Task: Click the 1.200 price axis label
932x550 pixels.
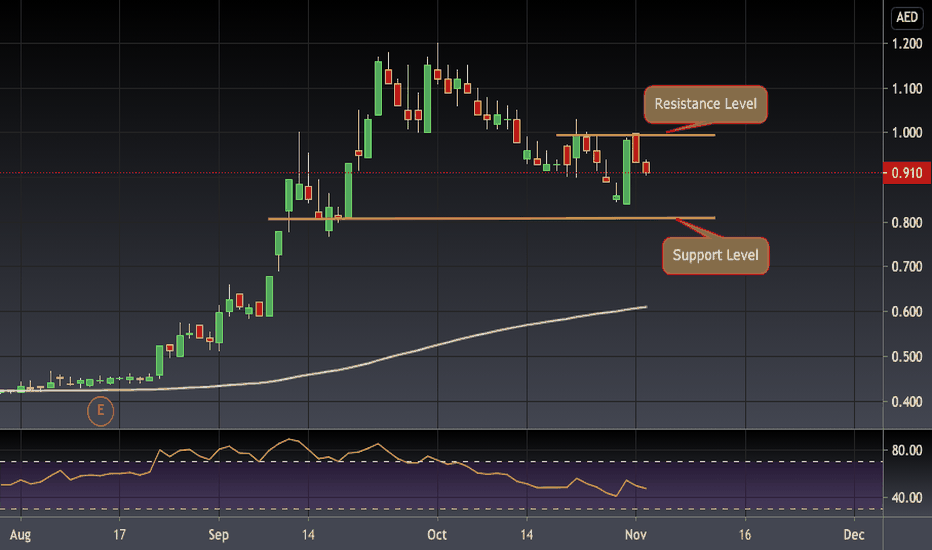Action: click(x=907, y=43)
